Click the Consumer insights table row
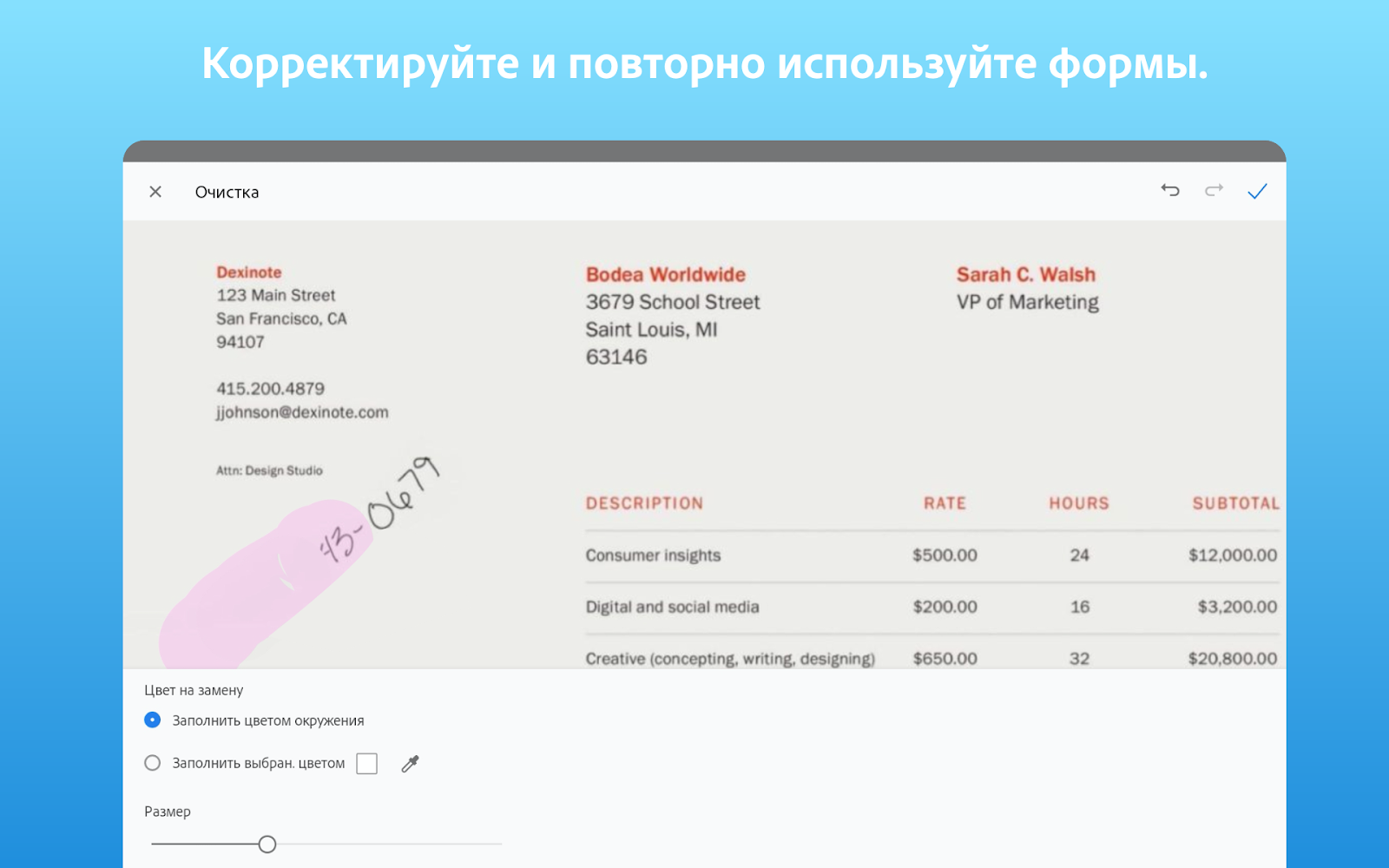 tap(931, 556)
